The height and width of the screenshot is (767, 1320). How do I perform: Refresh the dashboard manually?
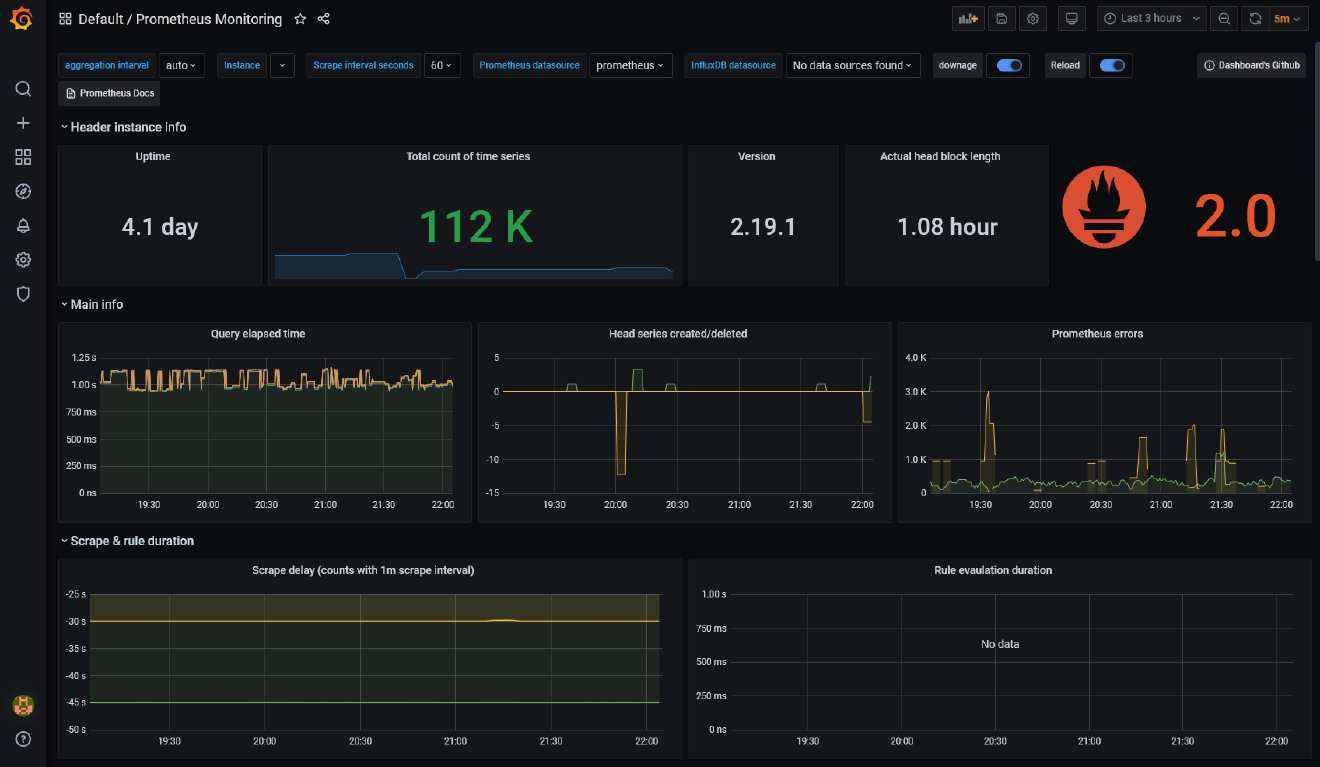pyautogui.click(x=1253, y=18)
